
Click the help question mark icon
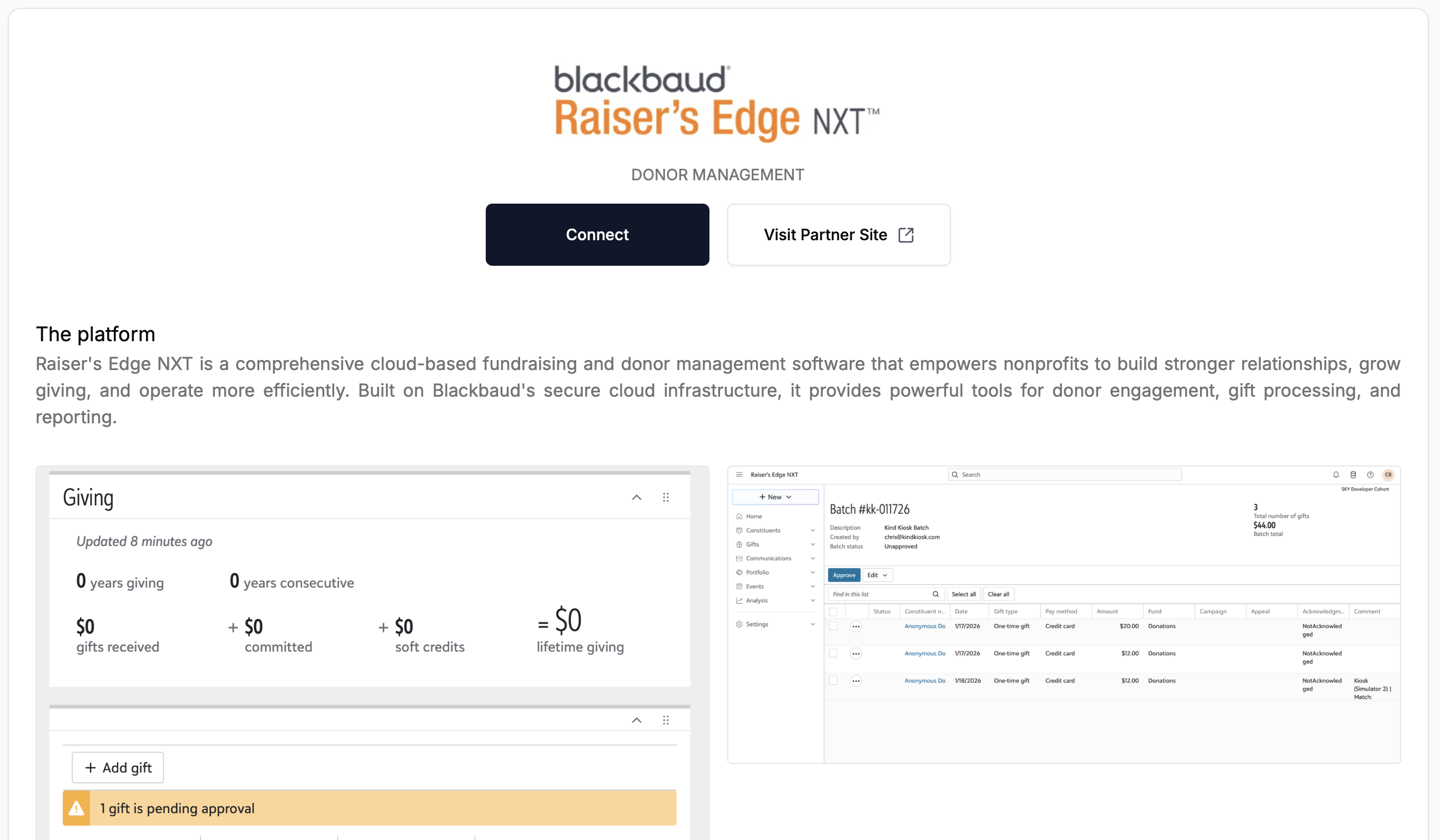coord(1369,474)
